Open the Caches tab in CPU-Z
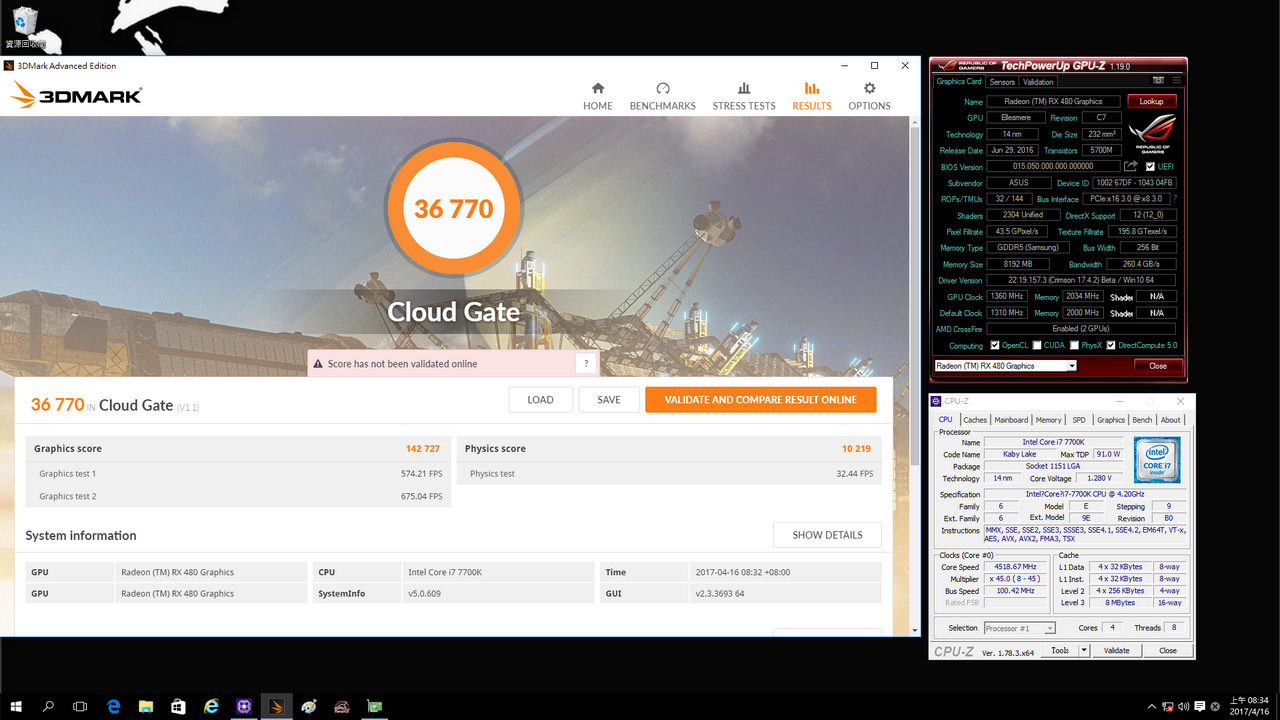Image resolution: width=1280 pixels, height=720 pixels. click(x=975, y=420)
